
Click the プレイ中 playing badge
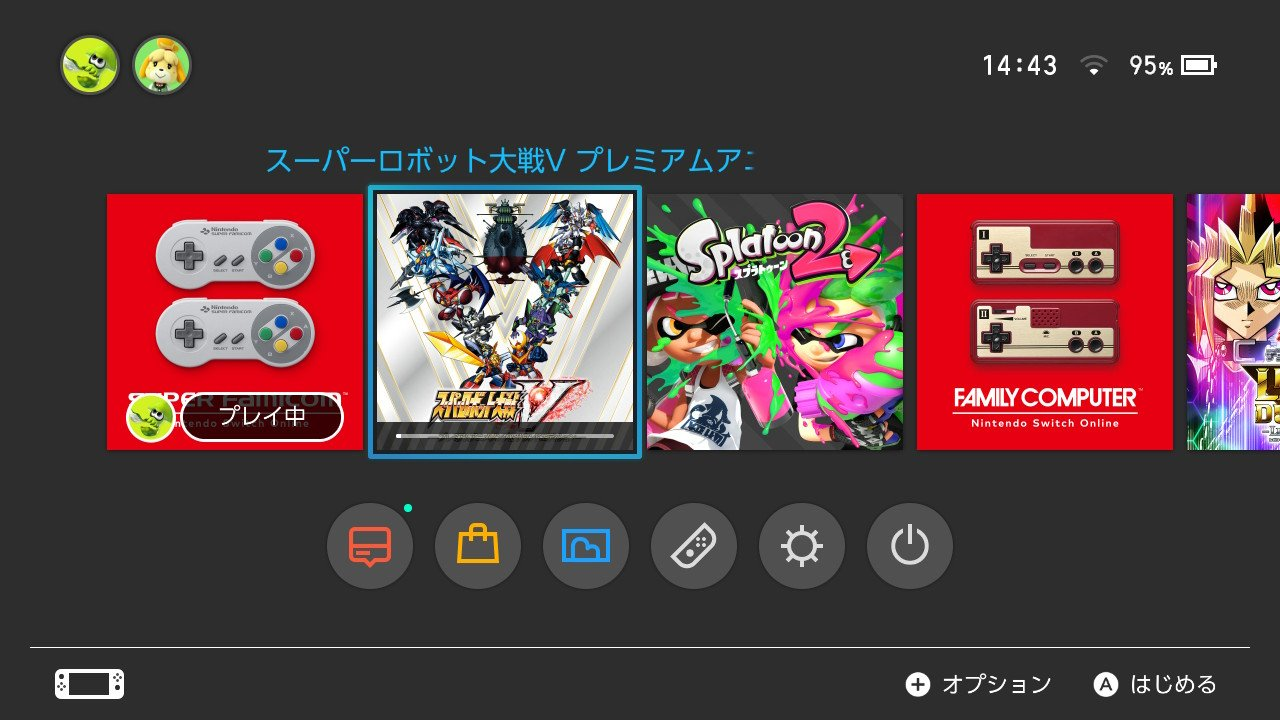click(262, 417)
